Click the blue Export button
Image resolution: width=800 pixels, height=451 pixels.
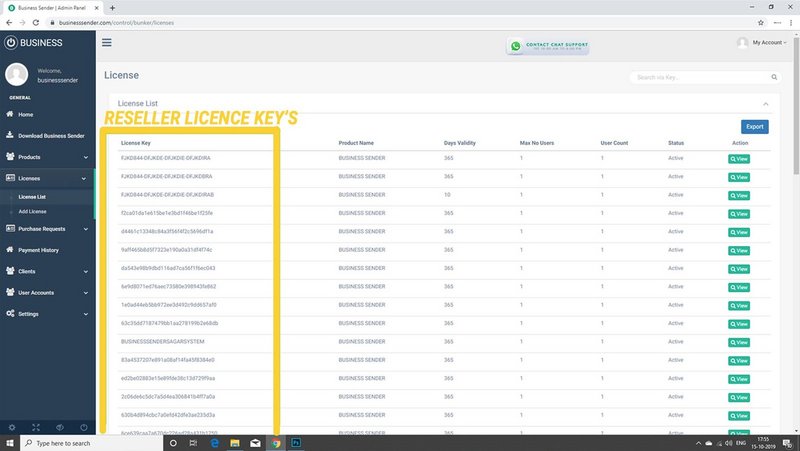755,127
